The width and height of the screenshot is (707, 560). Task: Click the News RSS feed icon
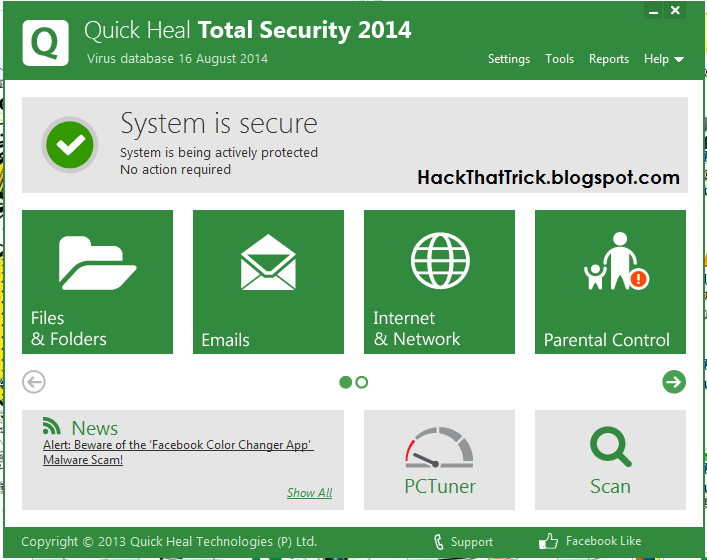[x=52, y=426]
